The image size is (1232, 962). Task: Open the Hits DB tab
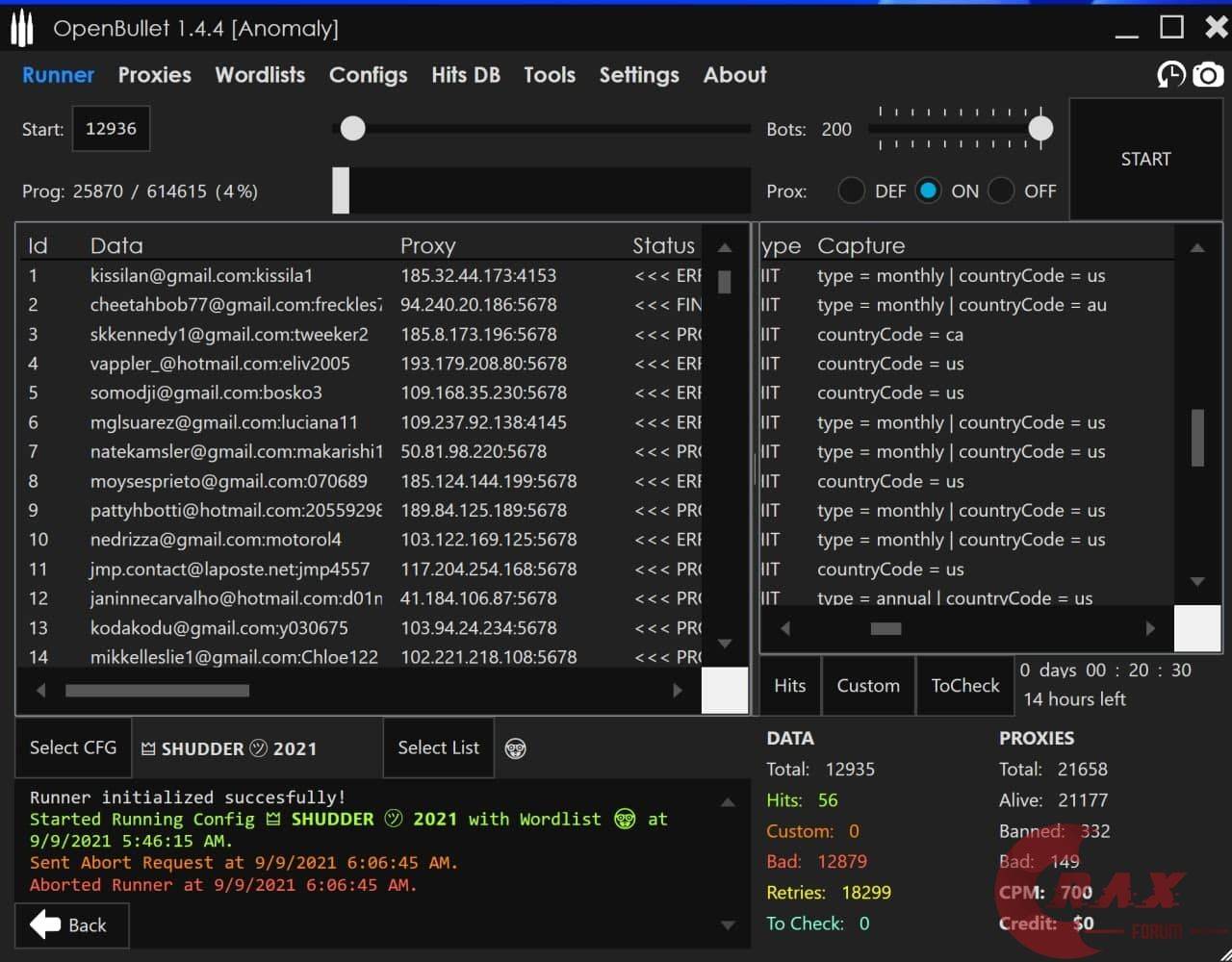pos(466,75)
